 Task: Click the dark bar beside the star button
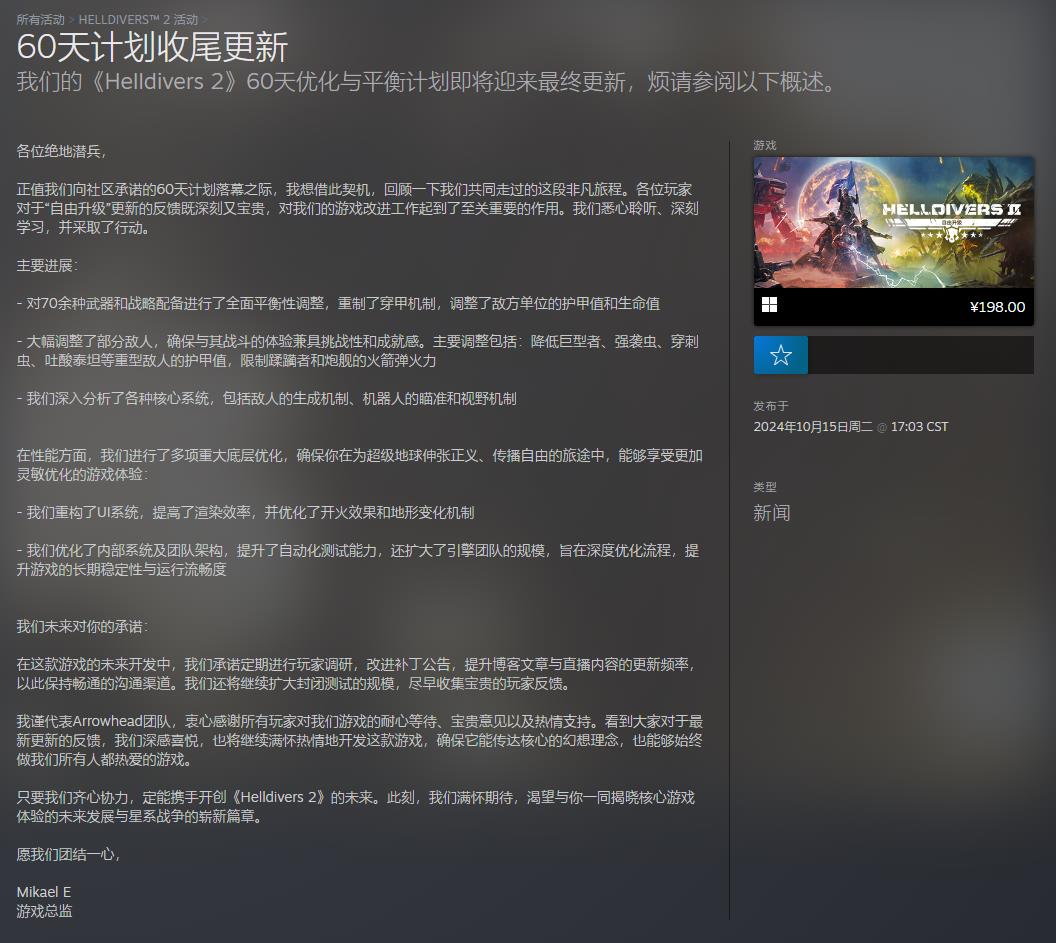pyautogui.click(x=920, y=354)
